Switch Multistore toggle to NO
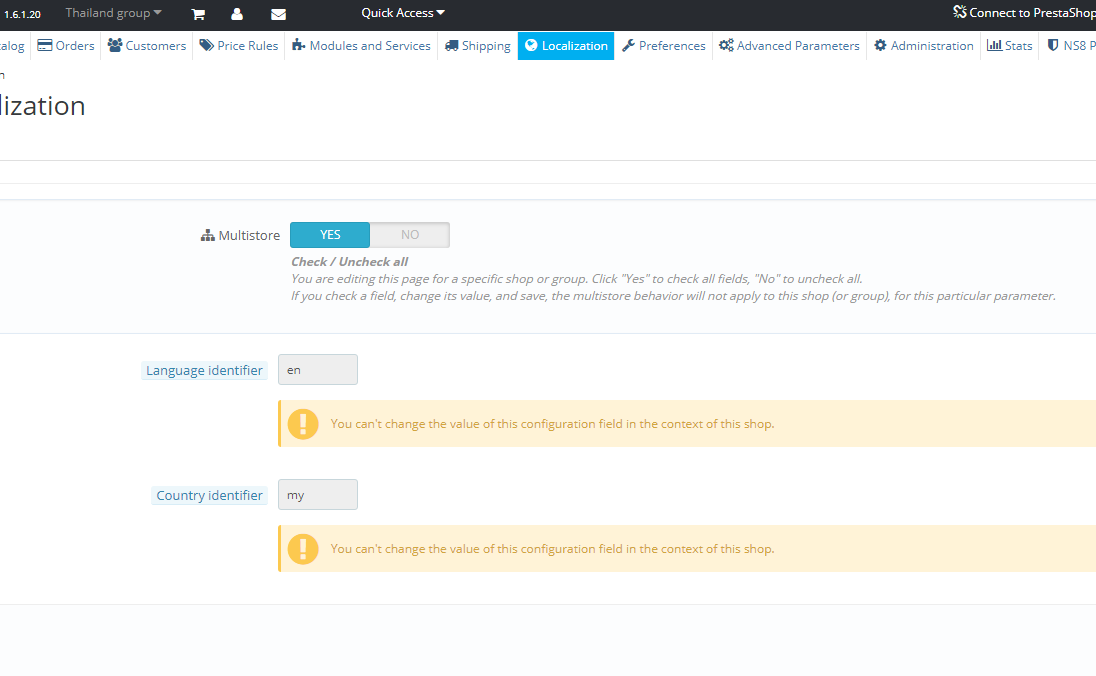The height and width of the screenshot is (676, 1096). click(410, 235)
